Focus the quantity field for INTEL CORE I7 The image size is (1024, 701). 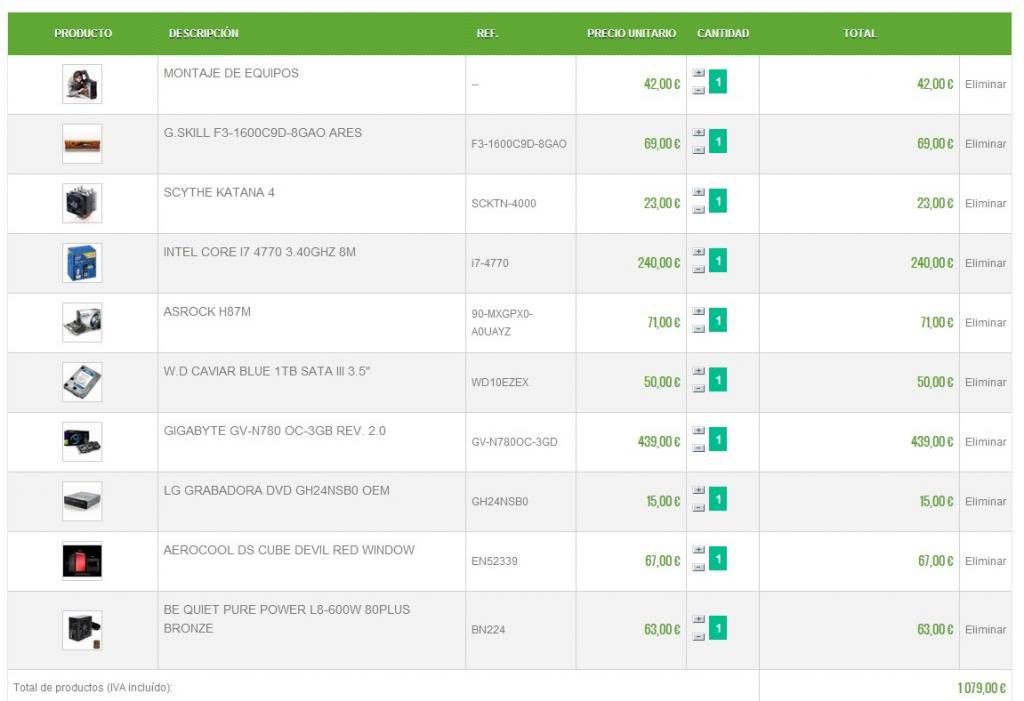(718, 261)
